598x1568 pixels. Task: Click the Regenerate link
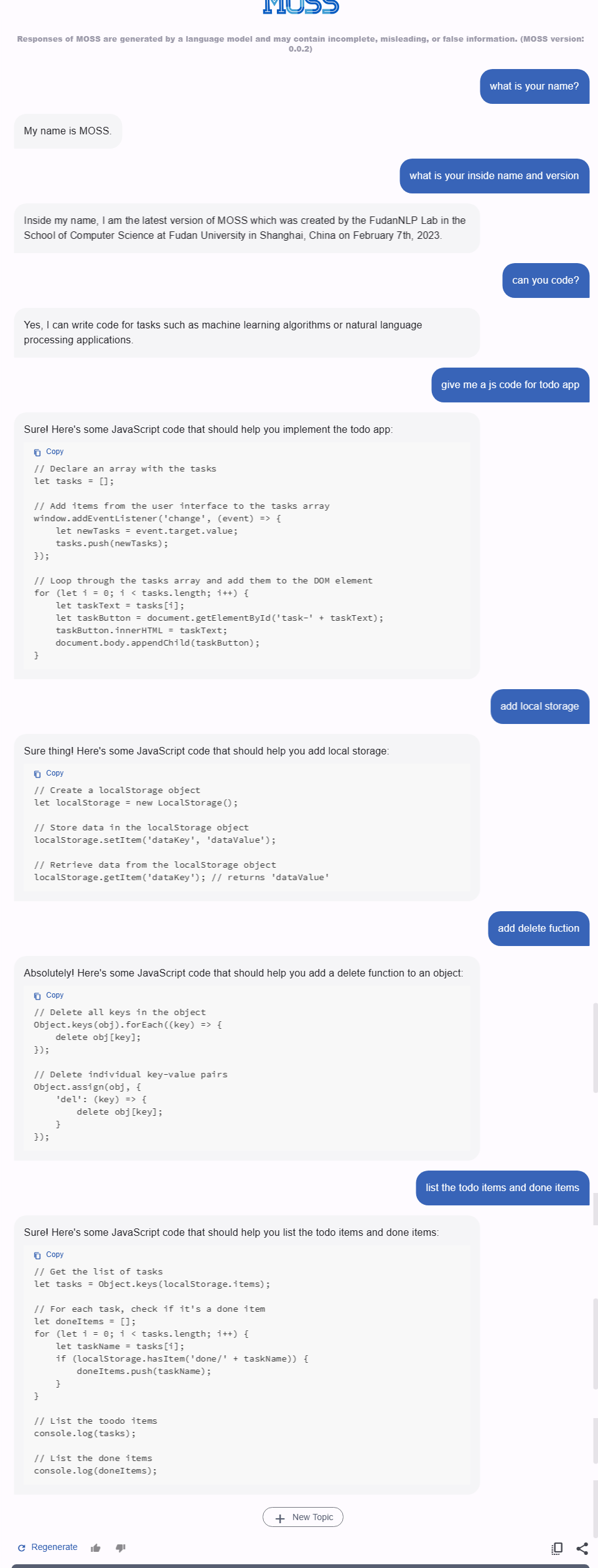(55, 1547)
